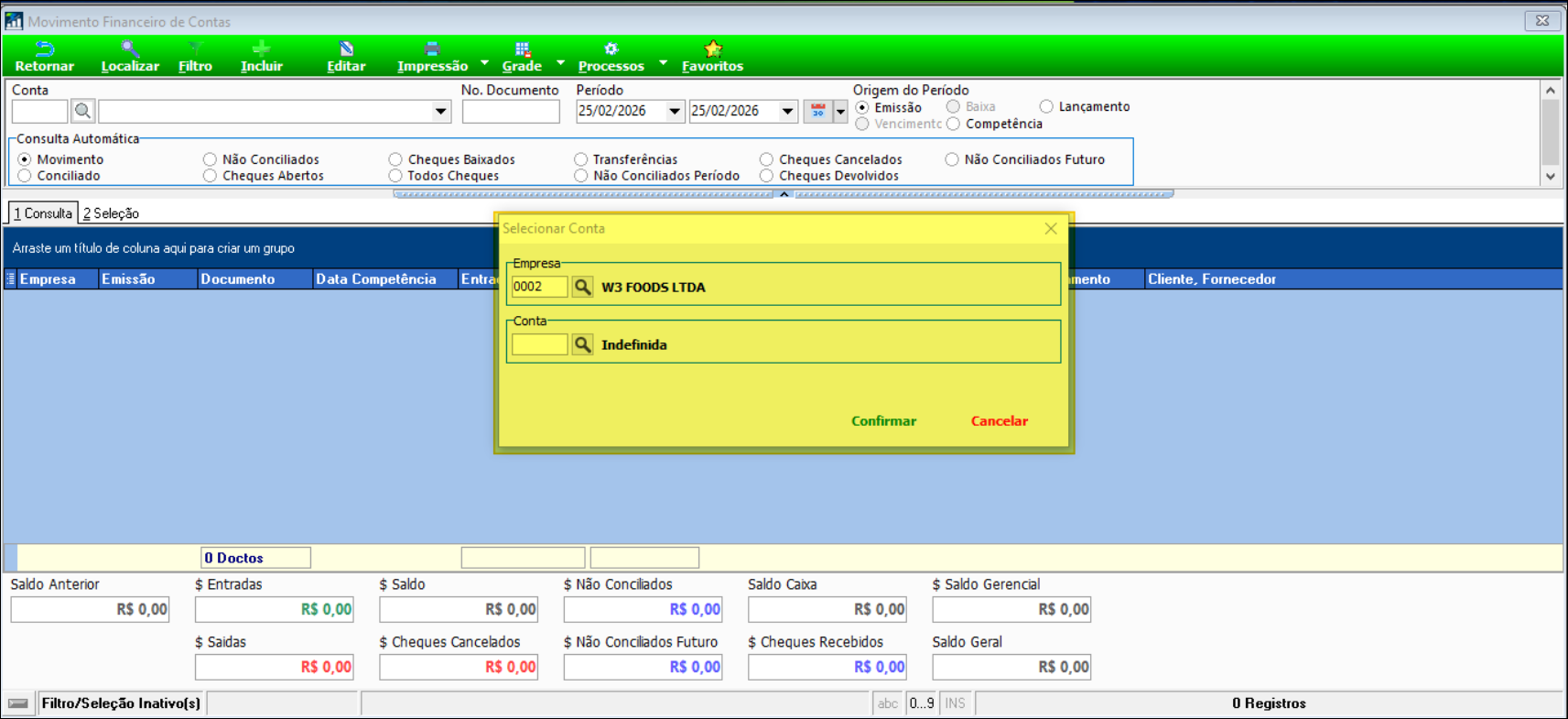Click the Conta lookup magnifier in dialog
1568x719 pixels.
(x=582, y=344)
